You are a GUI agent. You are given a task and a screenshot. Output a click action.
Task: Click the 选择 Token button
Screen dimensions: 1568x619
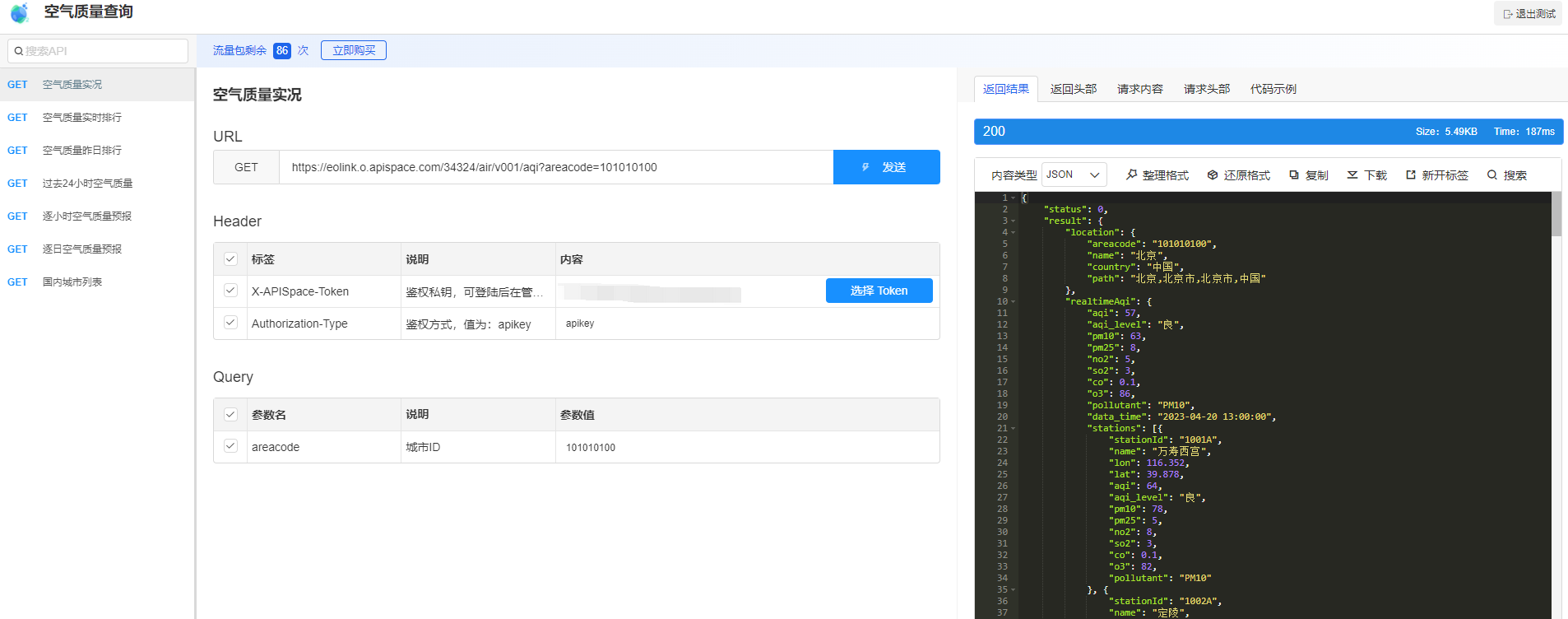tap(879, 291)
